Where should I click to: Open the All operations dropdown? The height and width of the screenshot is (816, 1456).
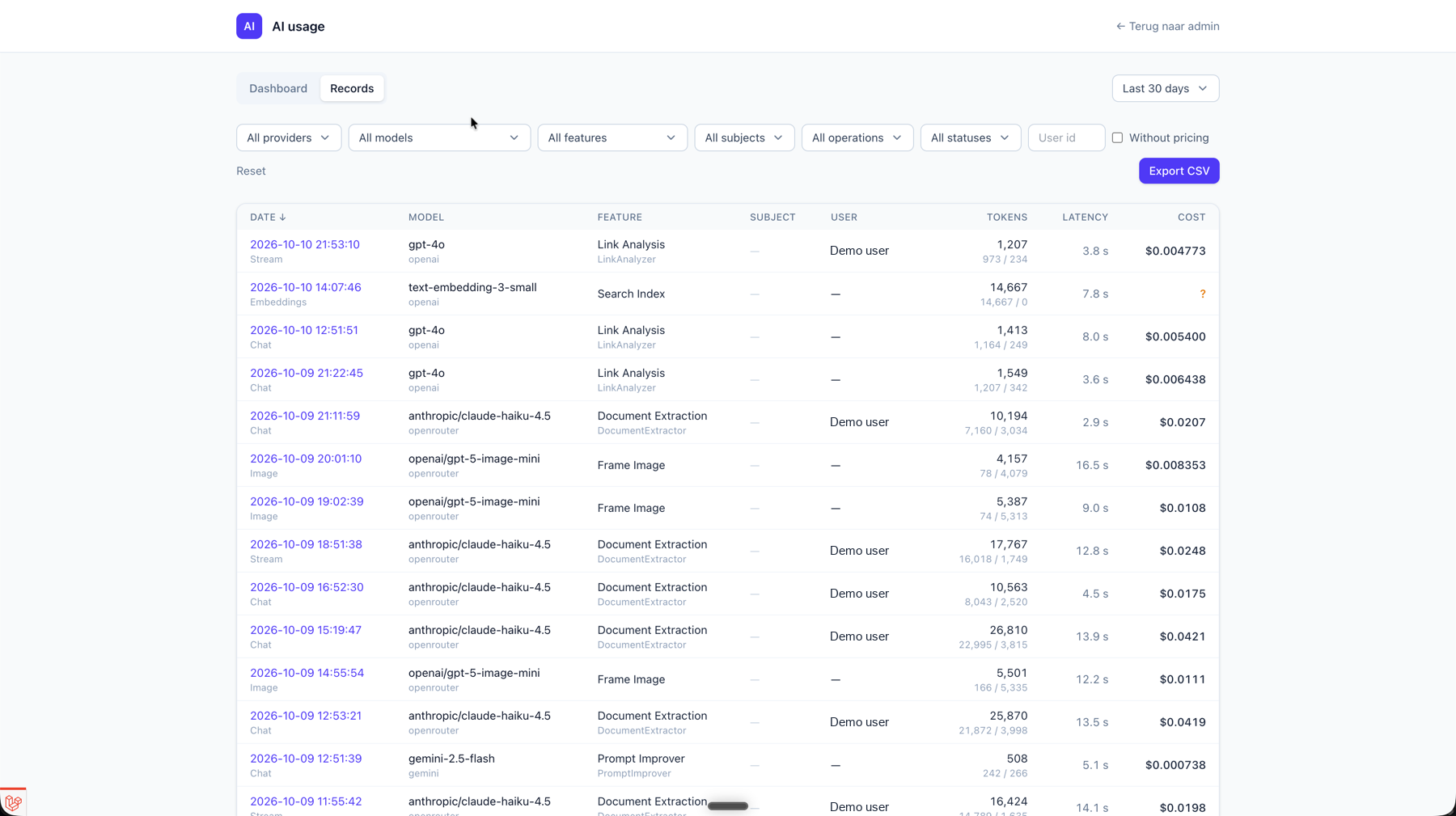857,137
